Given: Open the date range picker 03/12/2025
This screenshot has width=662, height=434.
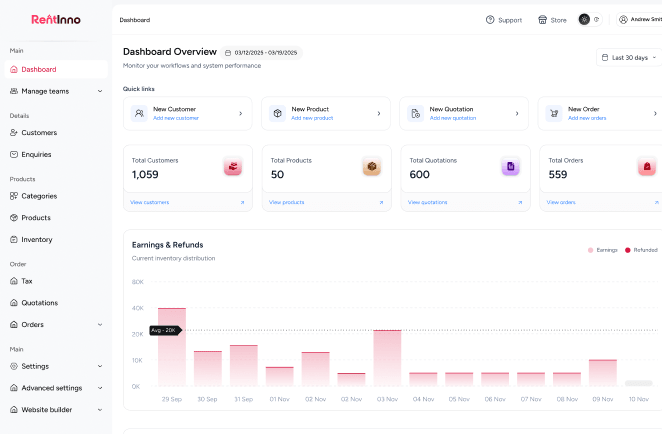Looking at the screenshot, I should pyautogui.click(x=261, y=53).
